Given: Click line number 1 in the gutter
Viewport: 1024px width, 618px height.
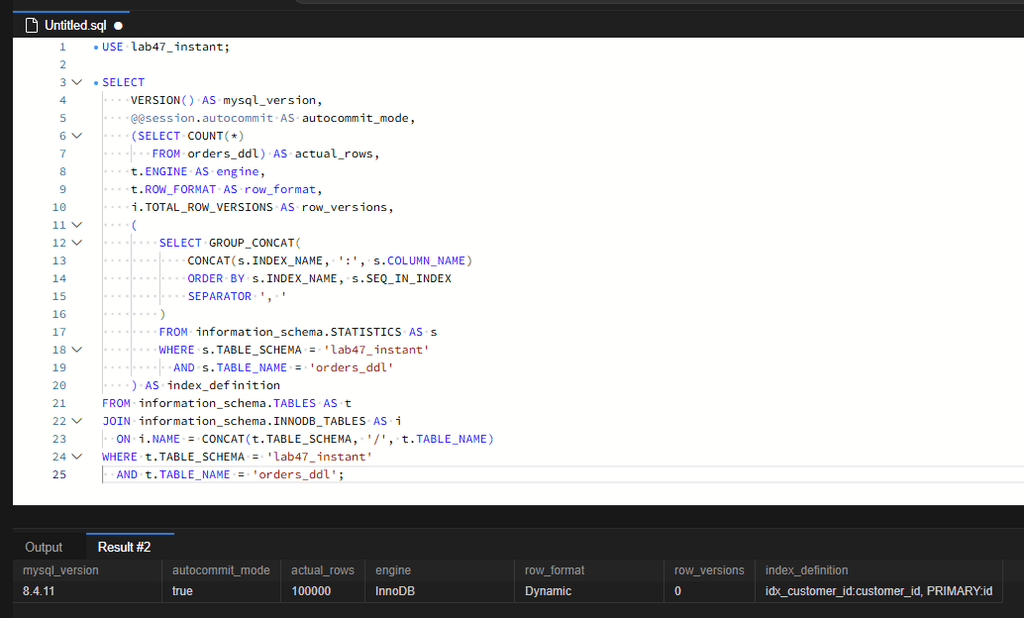Looking at the screenshot, I should point(63,47).
